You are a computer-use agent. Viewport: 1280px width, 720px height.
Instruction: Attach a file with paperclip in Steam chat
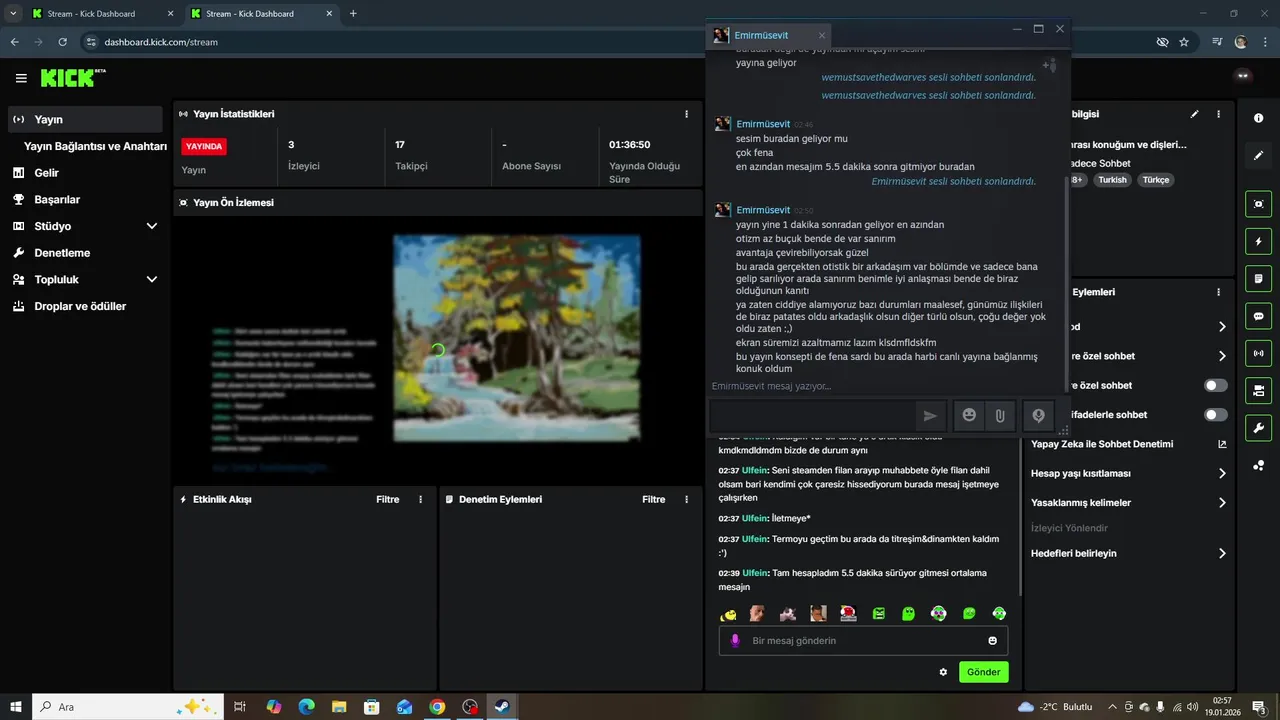coord(1000,416)
